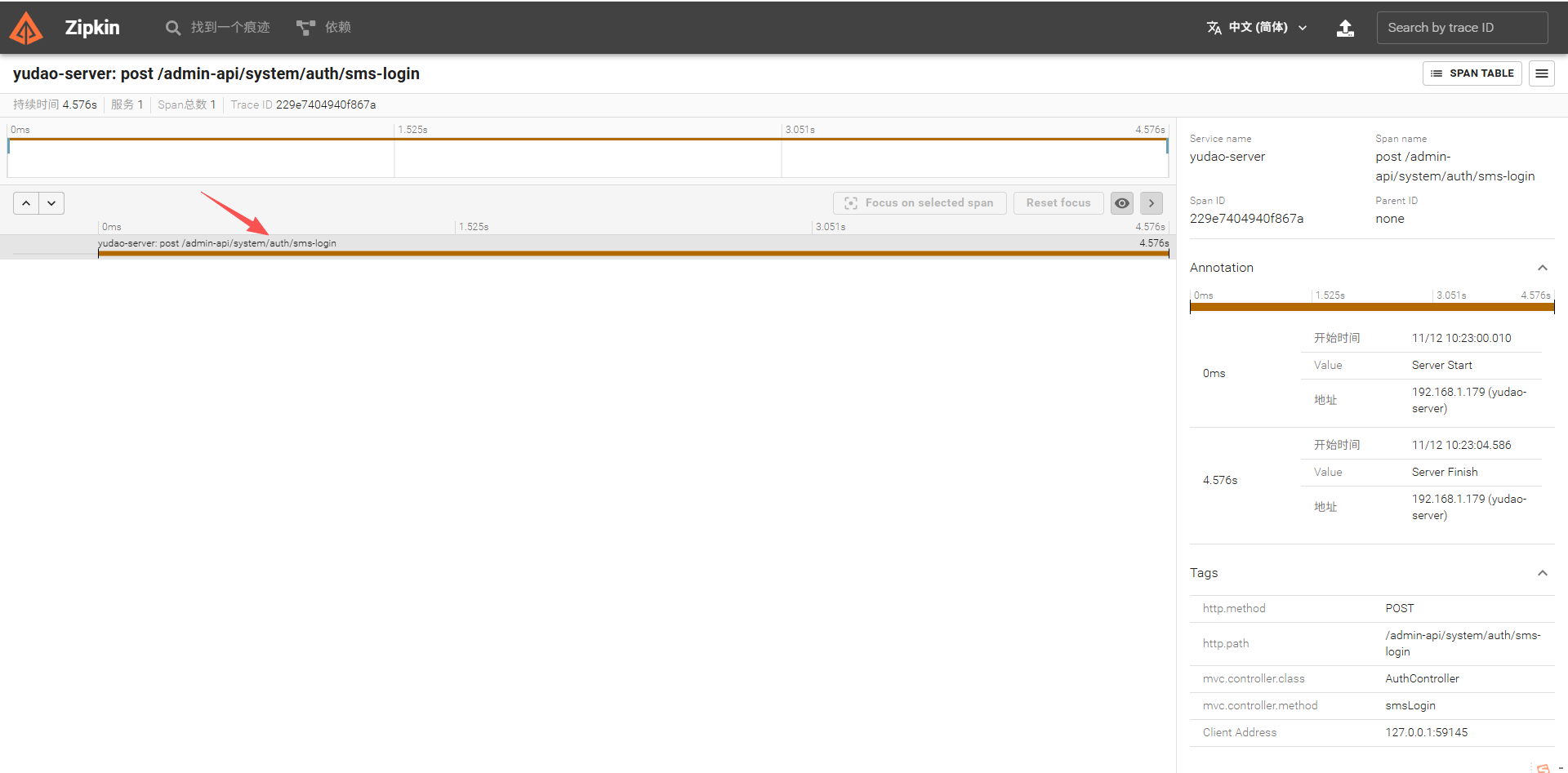This screenshot has height=773, width=1568.
Task: Click the 持续时间 4.576s duration label
Action: tap(55, 104)
